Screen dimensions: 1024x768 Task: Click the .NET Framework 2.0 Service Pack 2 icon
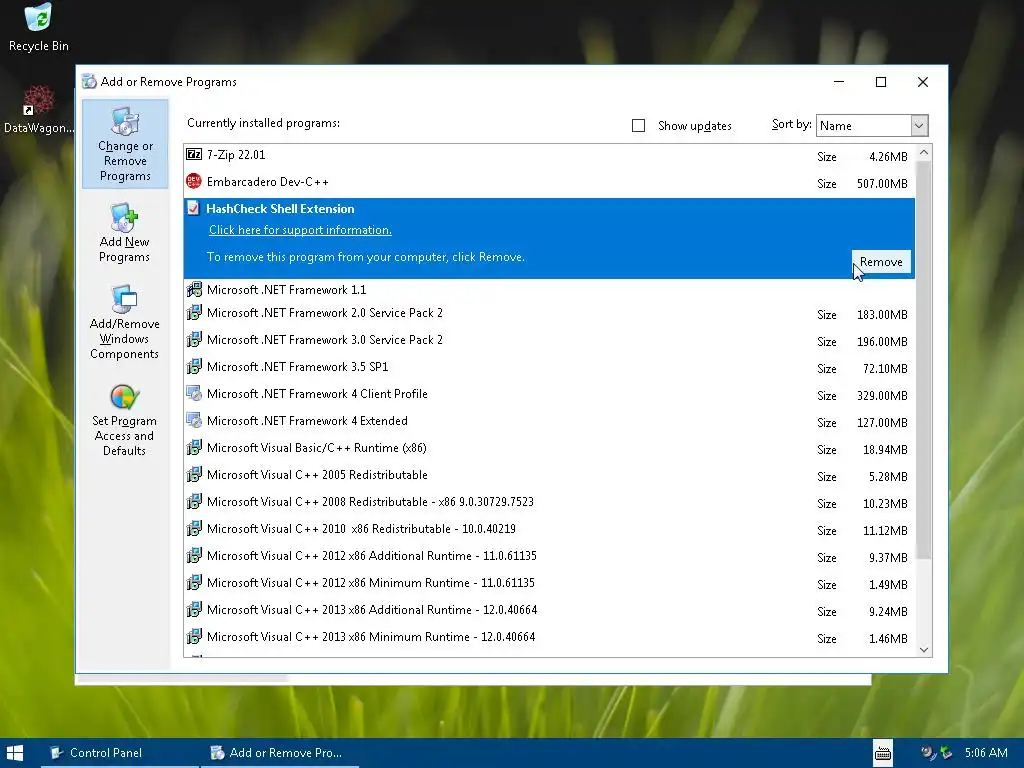(x=194, y=313)
